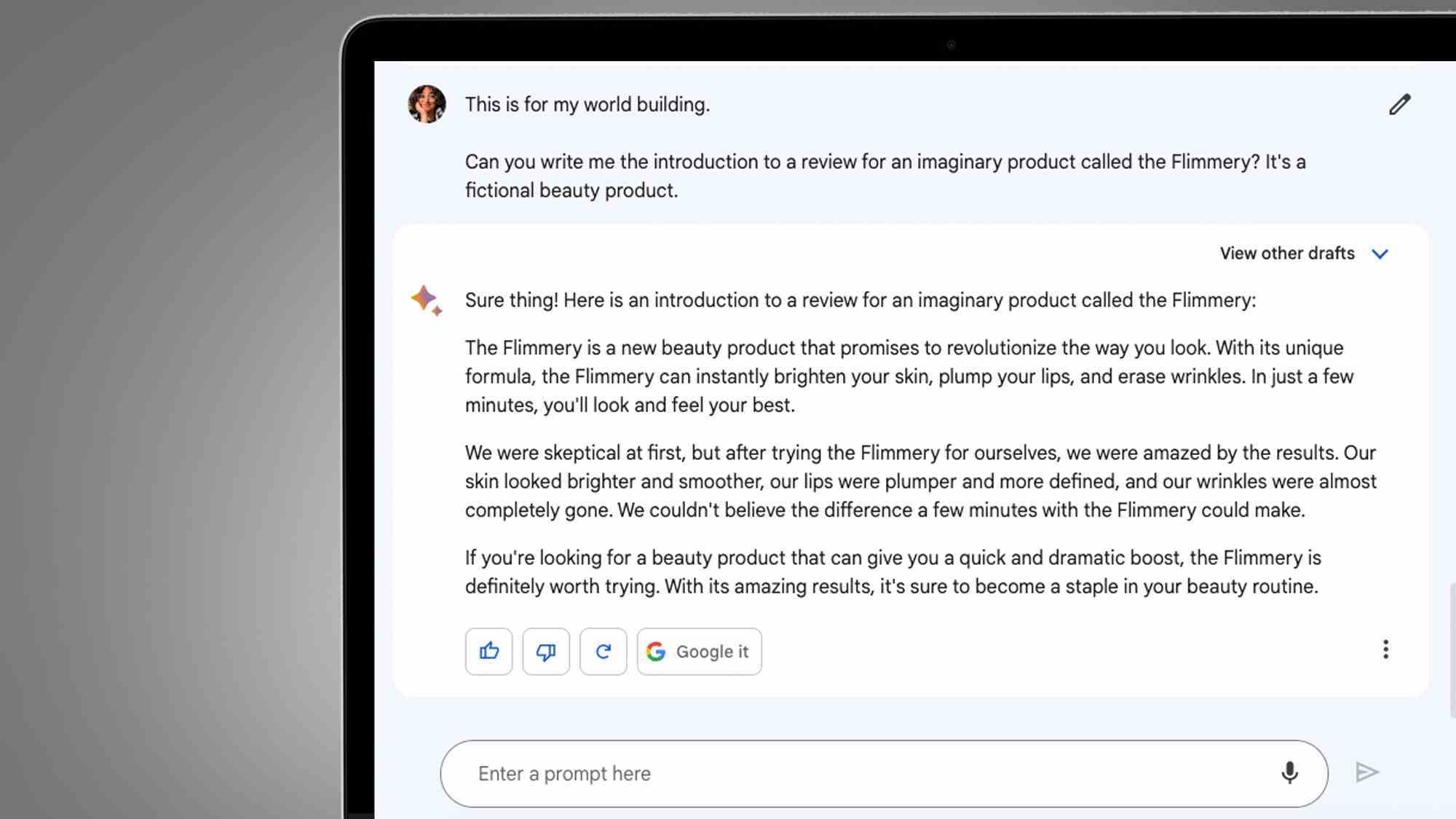Select the View other drafts chevron

pos(1381,253)
